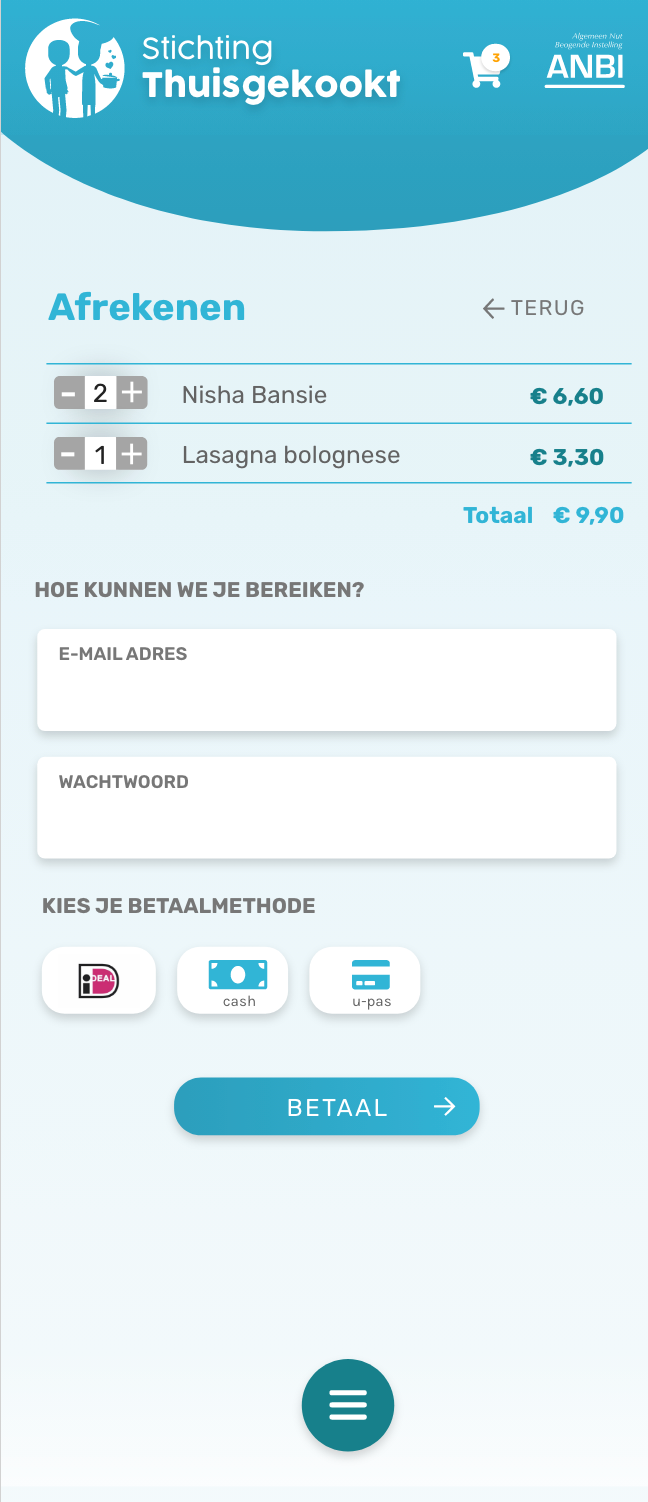Screen dimensions: 648x1502
Task: Click the ANBI badge
Action: click(x=585, y=62)
